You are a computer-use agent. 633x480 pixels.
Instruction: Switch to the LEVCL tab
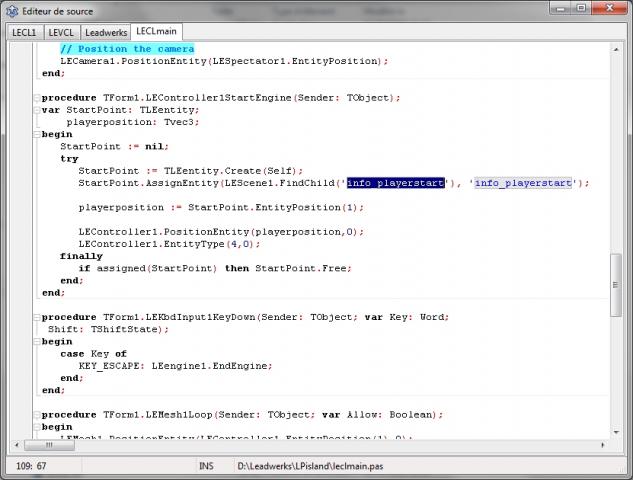tap(61, 32)
